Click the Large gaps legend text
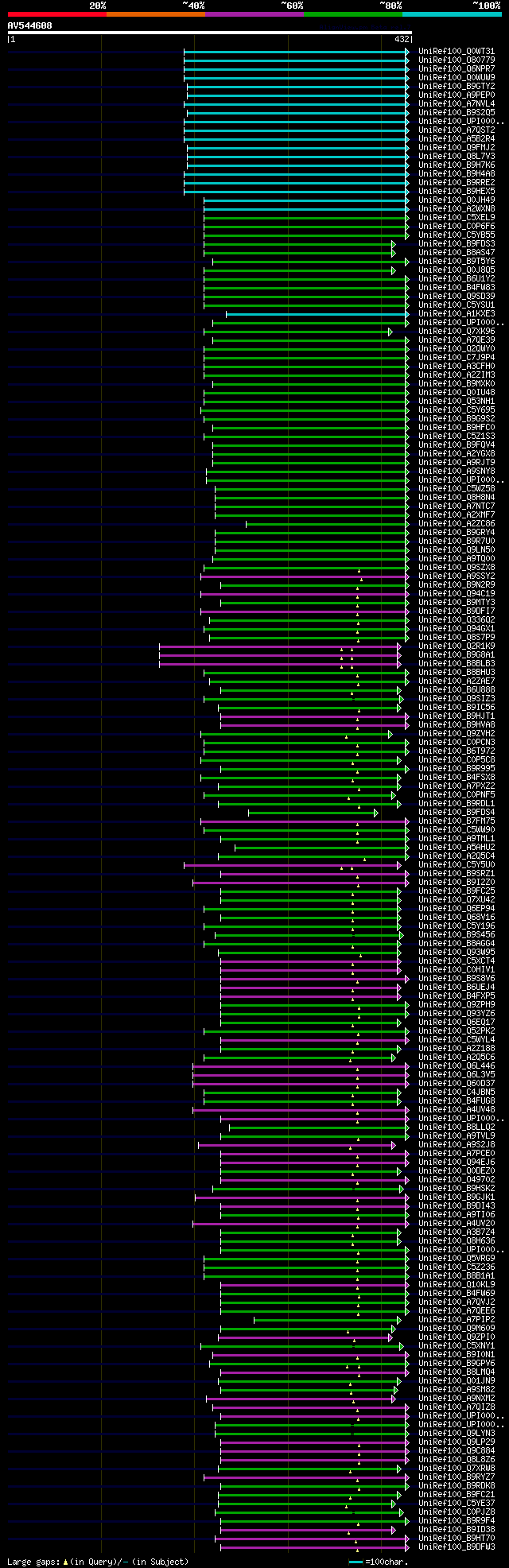The image size is (509, 1568). (x=98, y=1562)
